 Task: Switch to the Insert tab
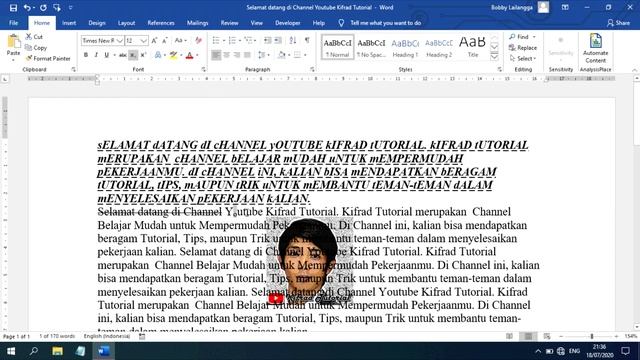click(x=69, y=23)
